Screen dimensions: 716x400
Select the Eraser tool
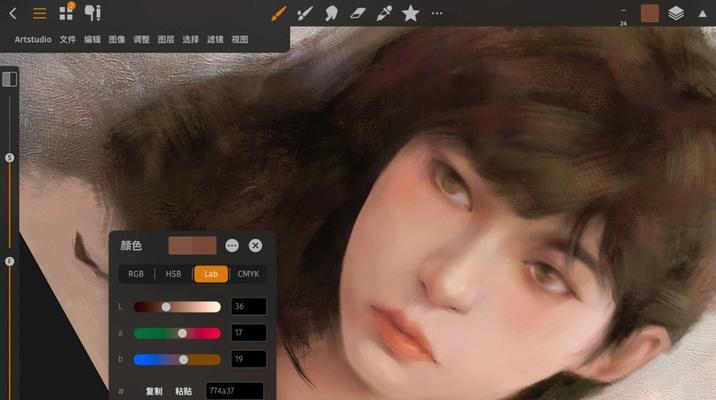point(358,13)
